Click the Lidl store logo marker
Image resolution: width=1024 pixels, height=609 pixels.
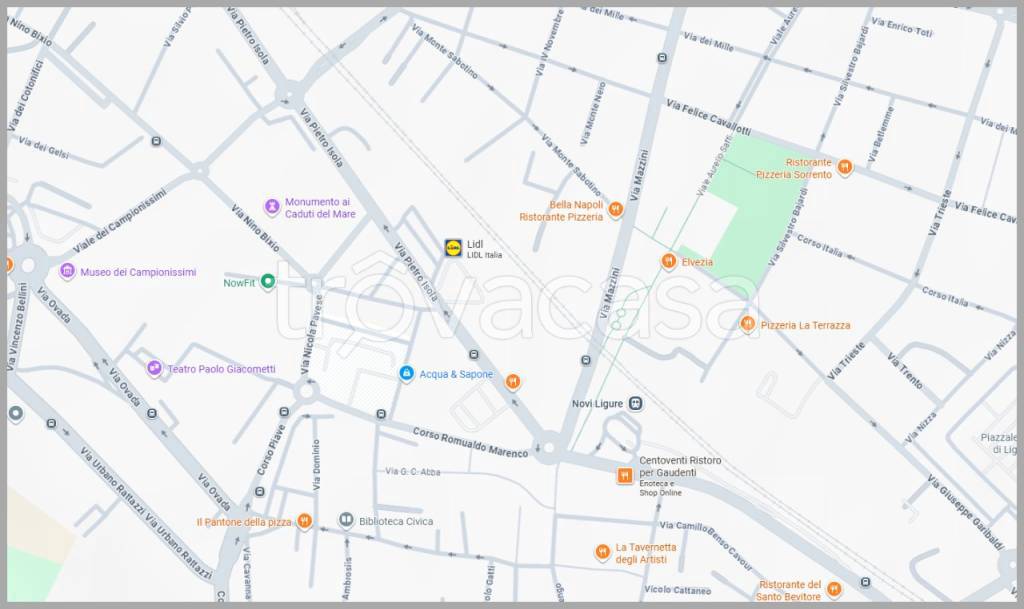pos(453,247)
